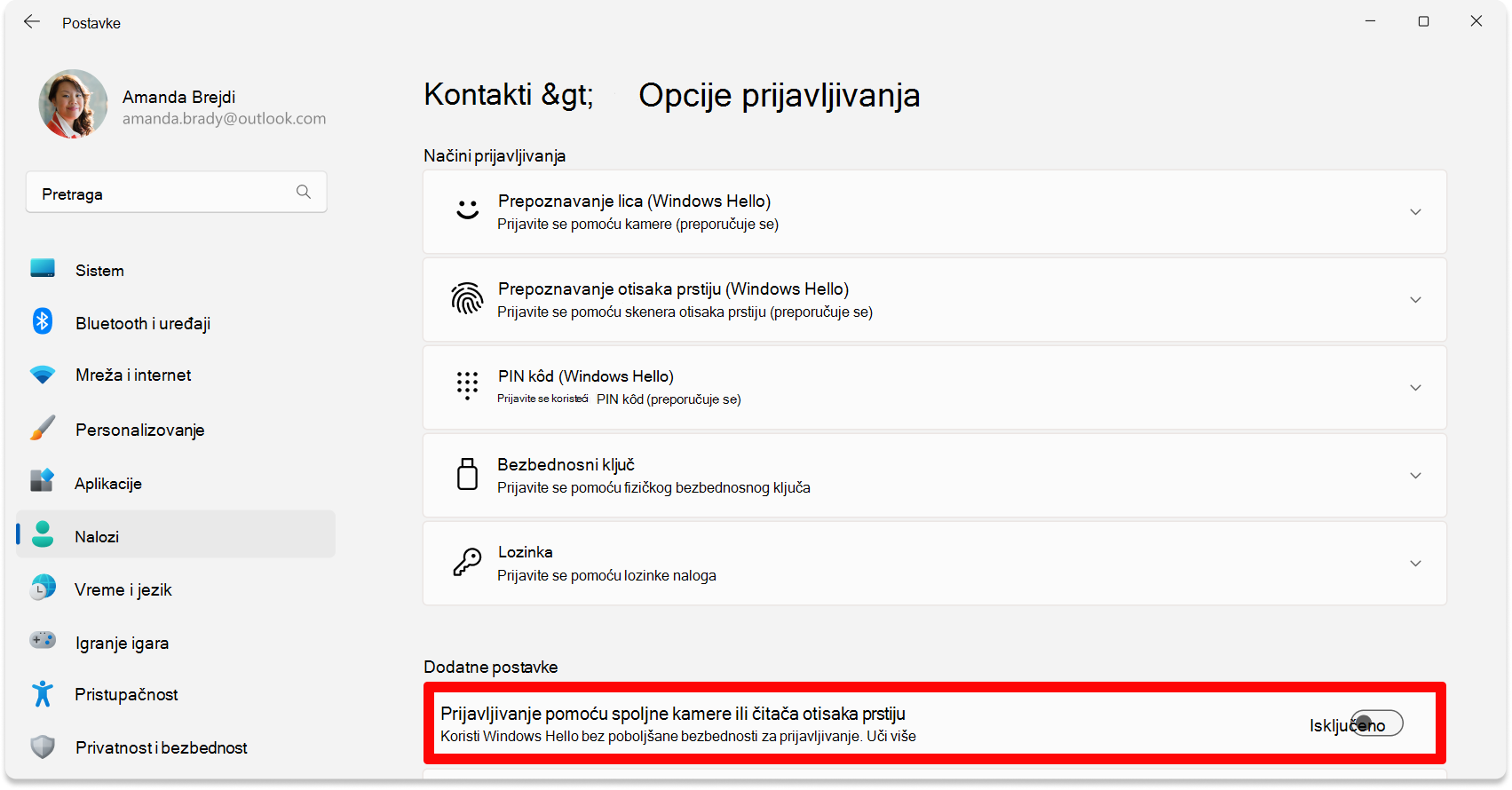Open Bluetooth i uređaji category
The image size is (1512, 790).
[176, 323]
